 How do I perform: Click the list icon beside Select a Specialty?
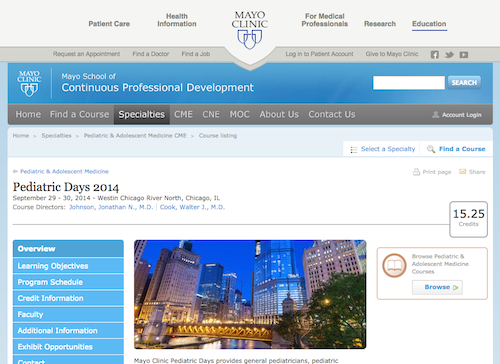click(354, 150)
